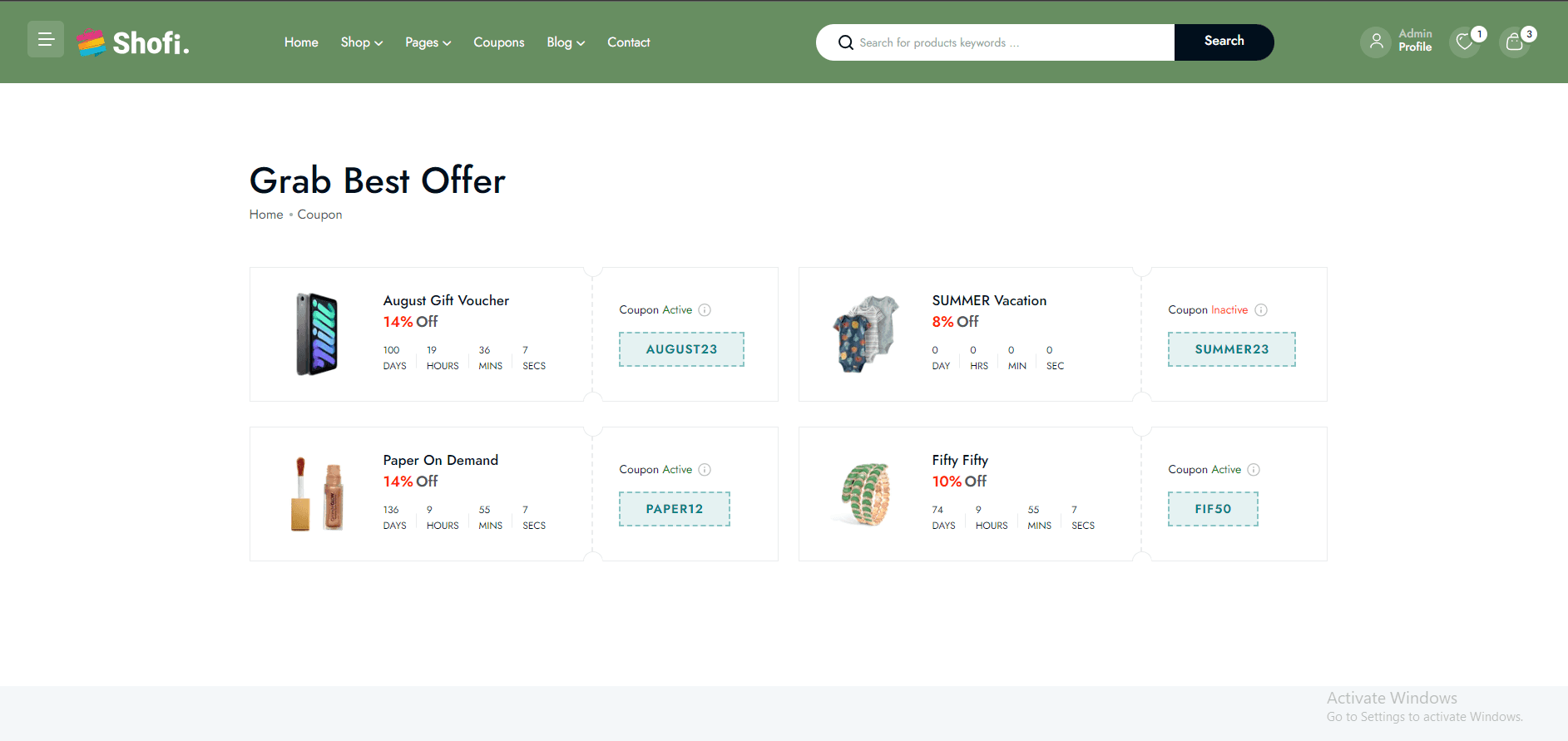Click the Admin profile user icon
Viewport: 1568px width, 741px height.
click(x=1376, y=42)
